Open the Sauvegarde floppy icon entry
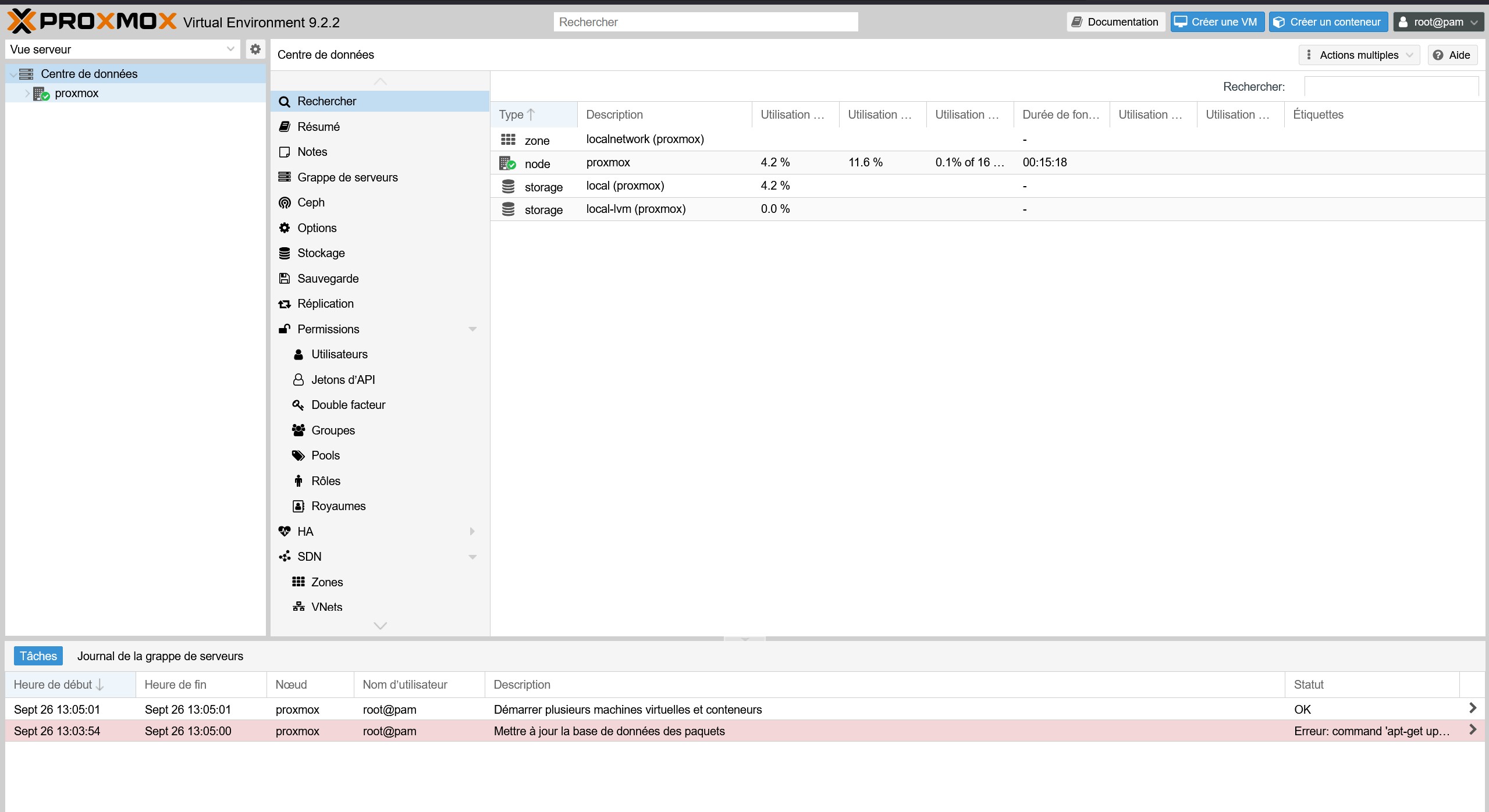This screenshot has width=1489, height=812. [x=379, y=279]
